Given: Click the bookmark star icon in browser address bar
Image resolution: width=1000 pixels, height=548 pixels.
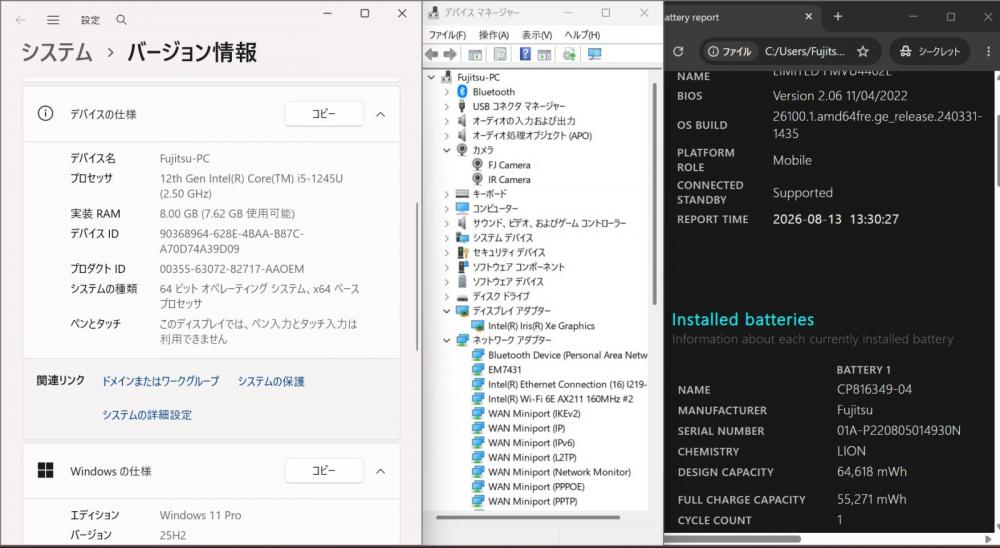Looking at the screenshot, I should click(x=863, y=51).
